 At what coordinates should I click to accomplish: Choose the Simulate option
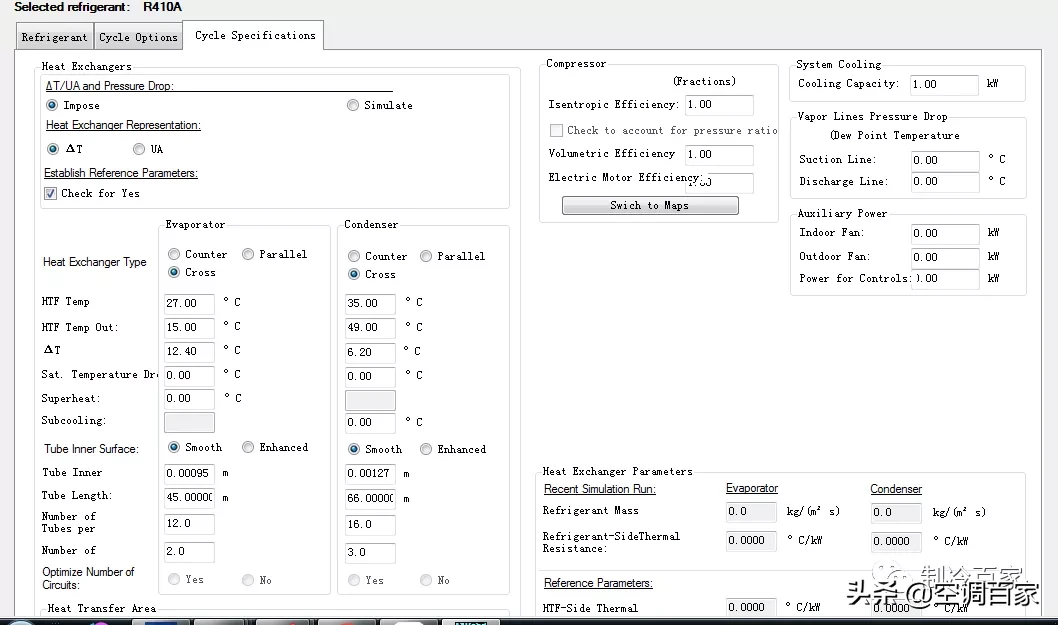(x=353, y=105)
